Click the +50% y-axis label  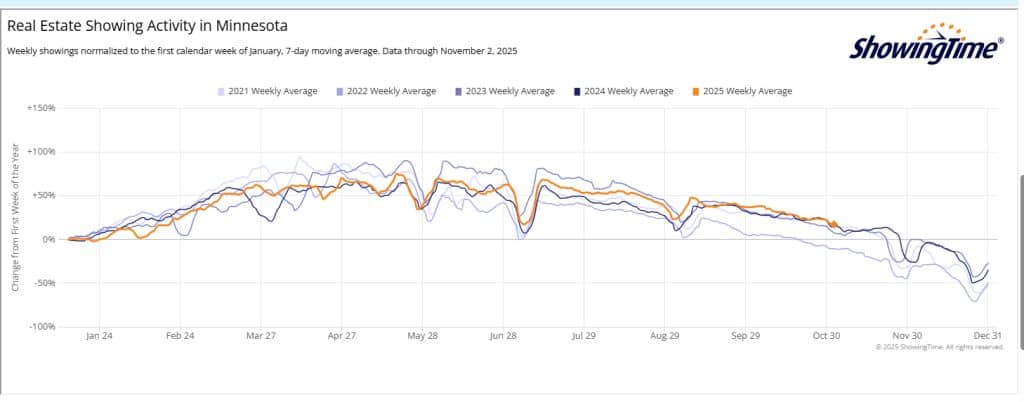(x=42, y=196)
